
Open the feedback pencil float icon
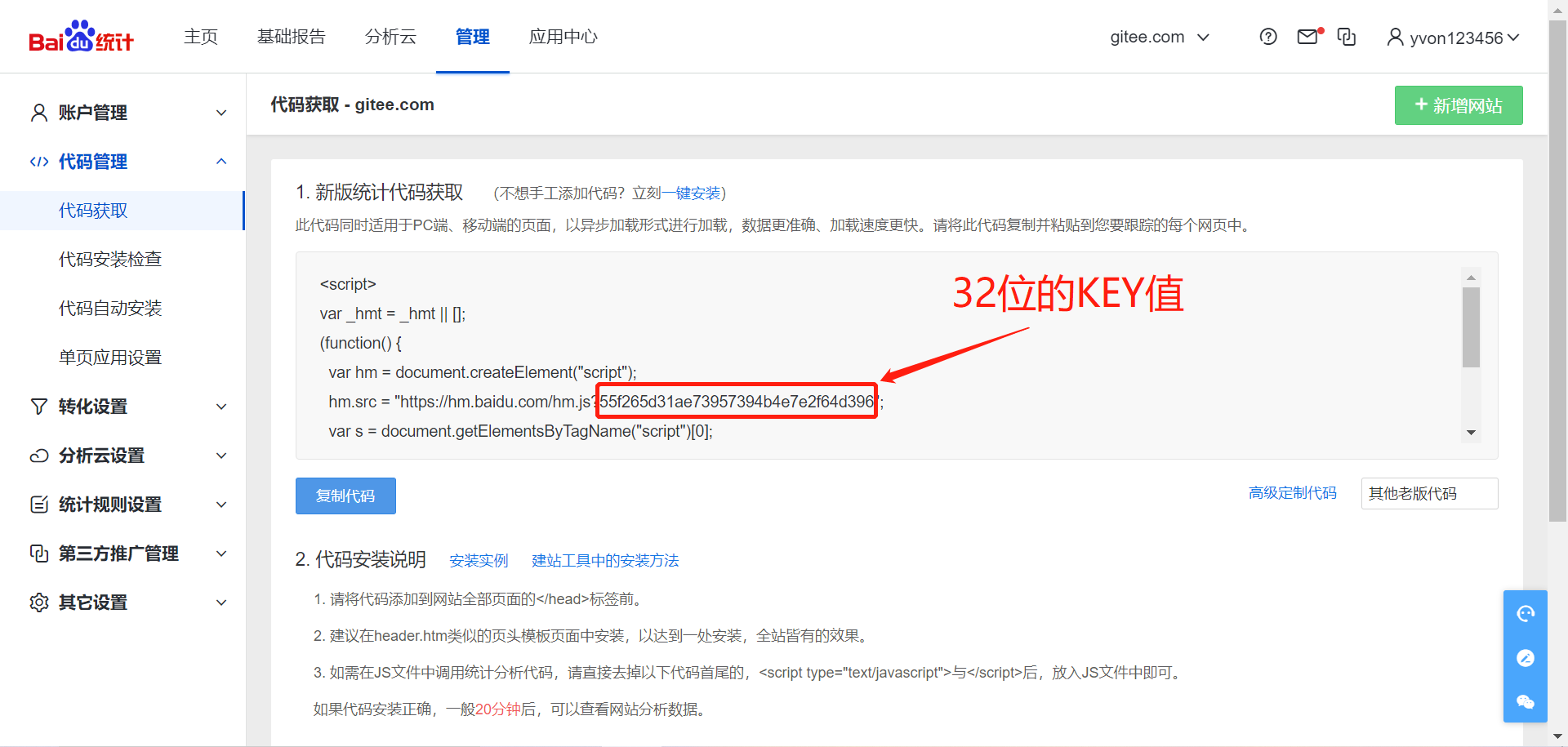(1526, 658)
